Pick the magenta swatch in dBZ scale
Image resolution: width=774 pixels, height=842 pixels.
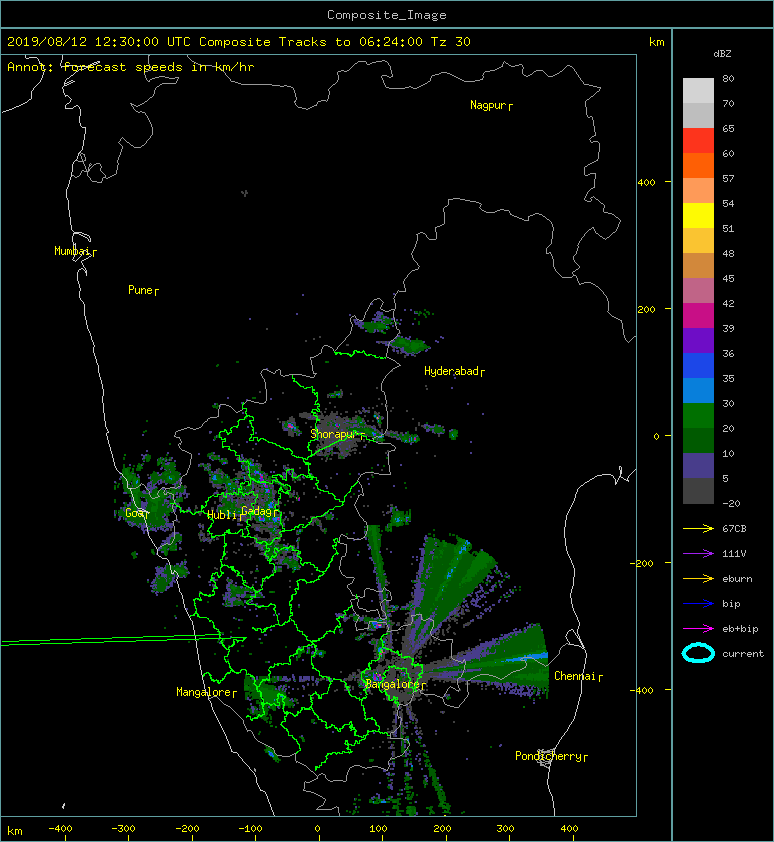click(698, 316)
